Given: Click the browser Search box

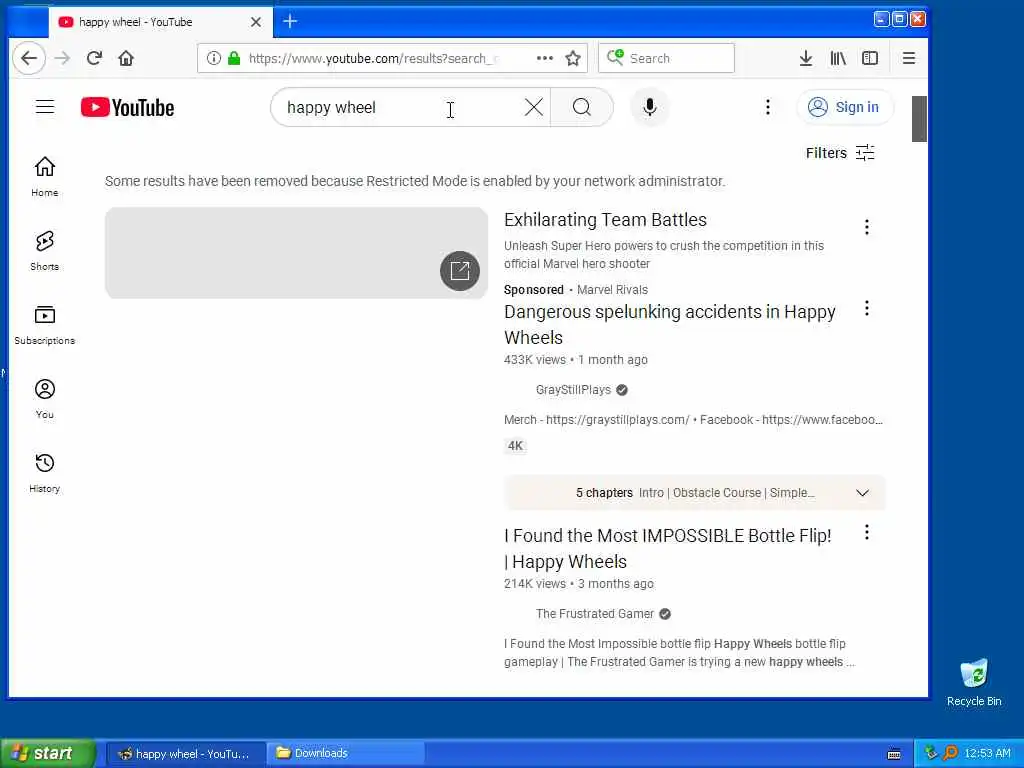Looking at the screenshot, I should 666,58.
